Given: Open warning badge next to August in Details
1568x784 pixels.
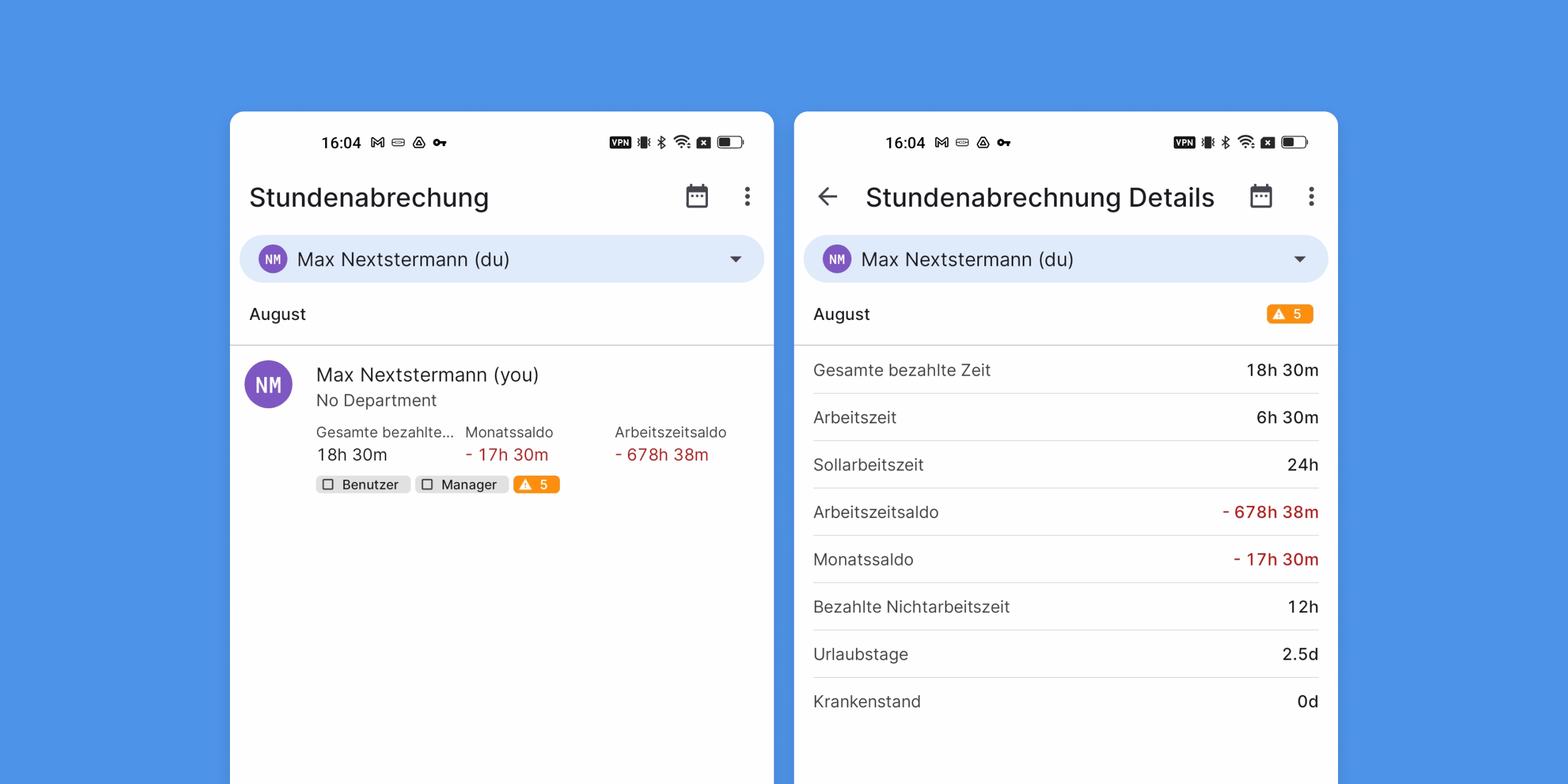Looking at the screenshot, I should tap(1290, 314).
